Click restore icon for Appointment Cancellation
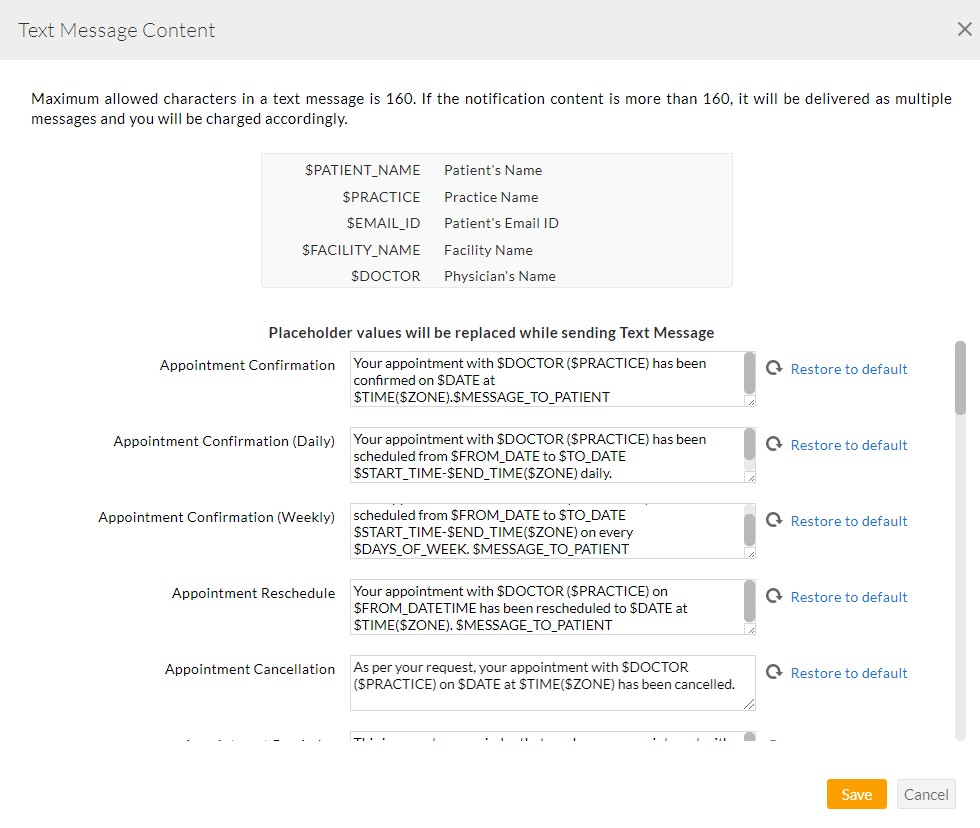The image size is (980, 828). (x=773, y=673)
